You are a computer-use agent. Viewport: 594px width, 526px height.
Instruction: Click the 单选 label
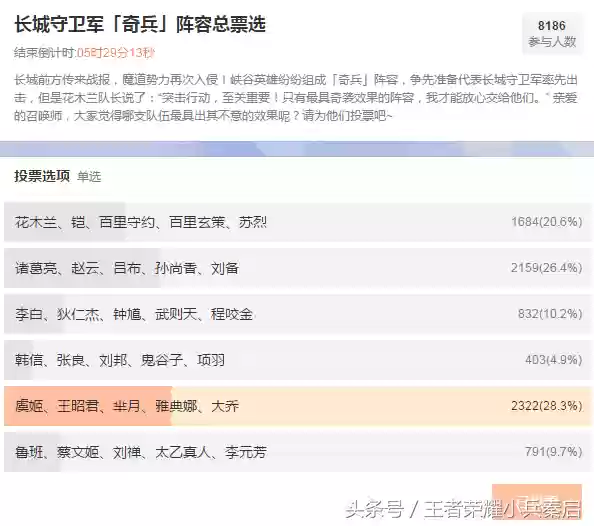click(89, 177)
